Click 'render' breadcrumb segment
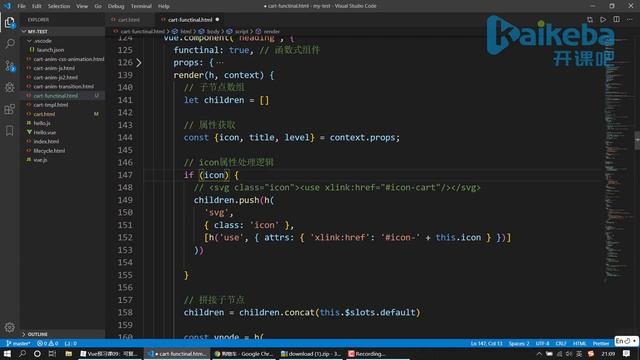Screen dimensions: 640x360 (x=271, y=31)
